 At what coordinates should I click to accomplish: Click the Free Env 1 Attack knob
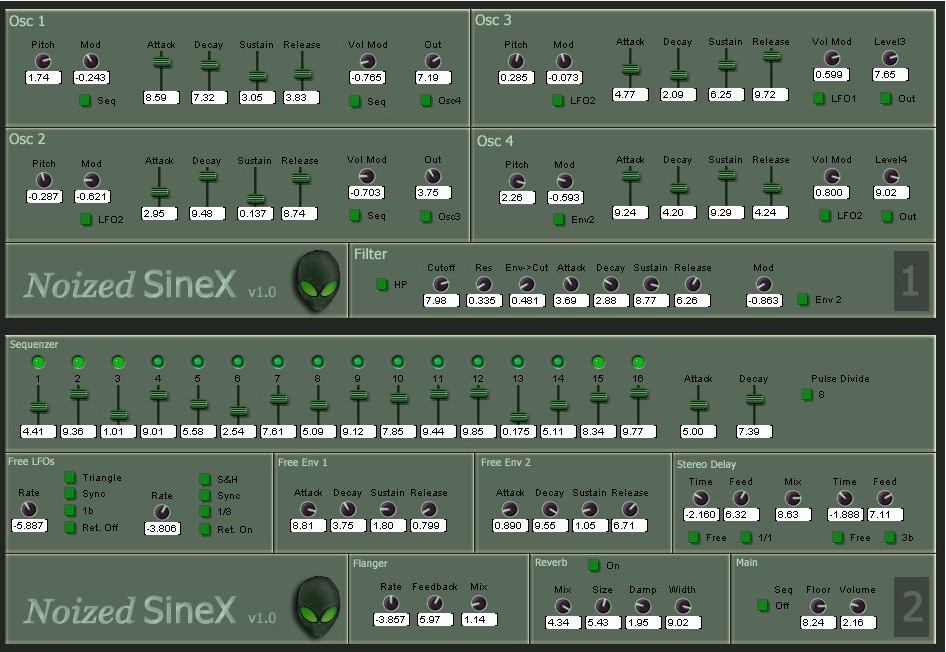(308, 509)
